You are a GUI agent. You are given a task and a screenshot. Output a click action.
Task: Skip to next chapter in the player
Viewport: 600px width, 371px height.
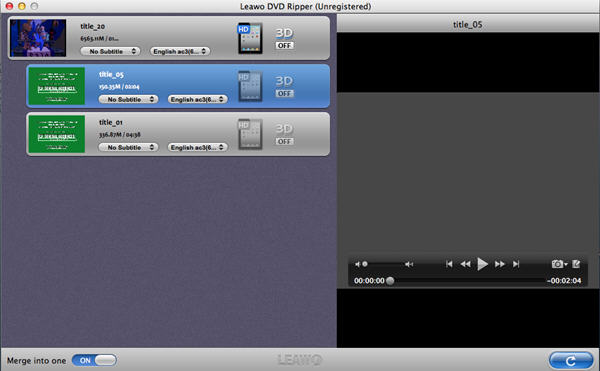(516, 264)
